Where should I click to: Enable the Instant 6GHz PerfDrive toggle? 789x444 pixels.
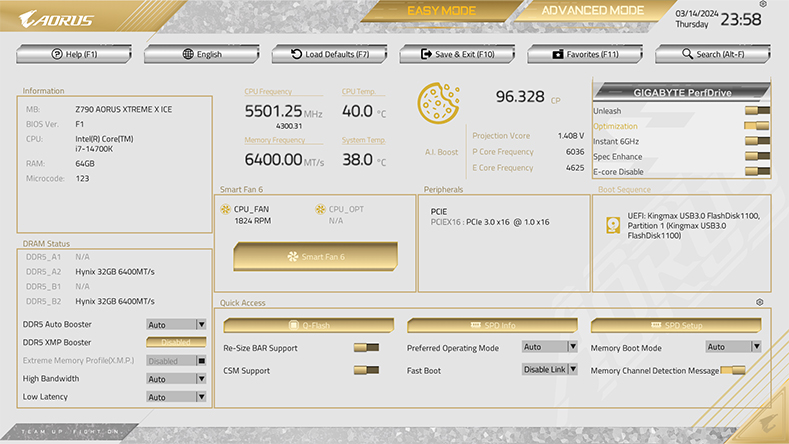pos(757,141)
